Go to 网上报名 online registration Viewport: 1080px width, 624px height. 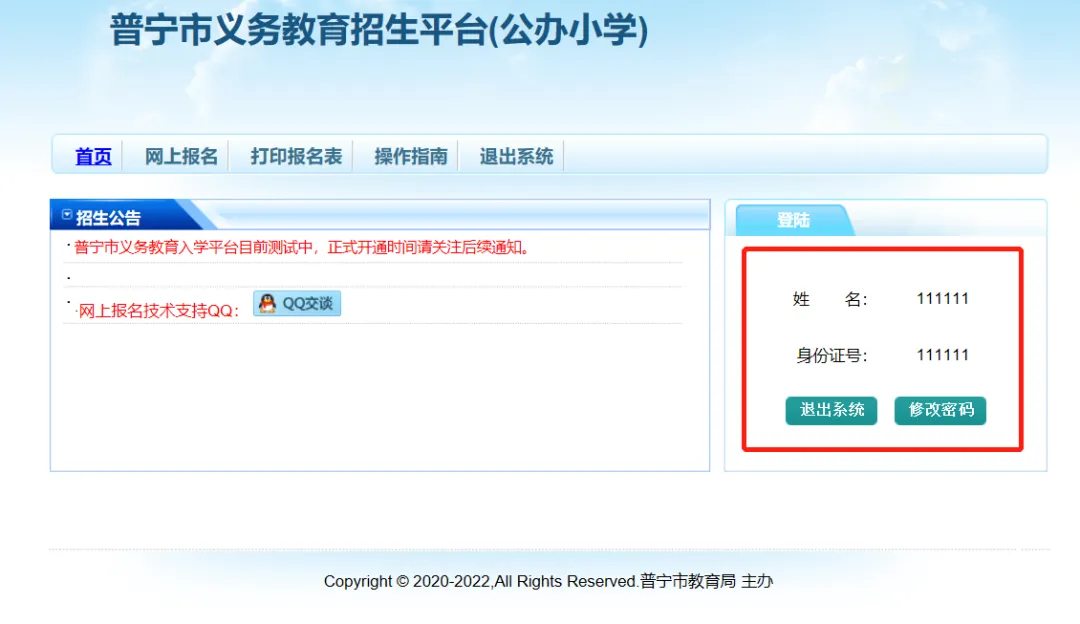point(181,156)
